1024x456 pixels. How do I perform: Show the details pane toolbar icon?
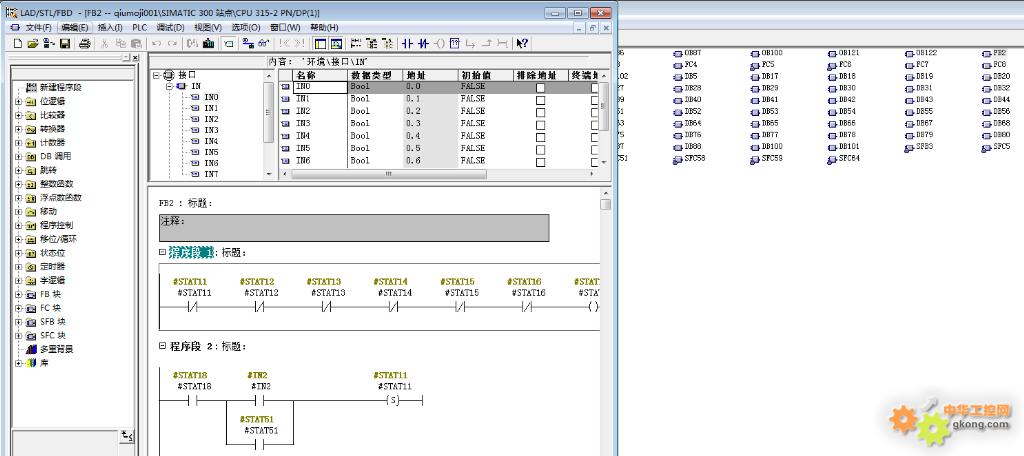[x=336, y=44]
